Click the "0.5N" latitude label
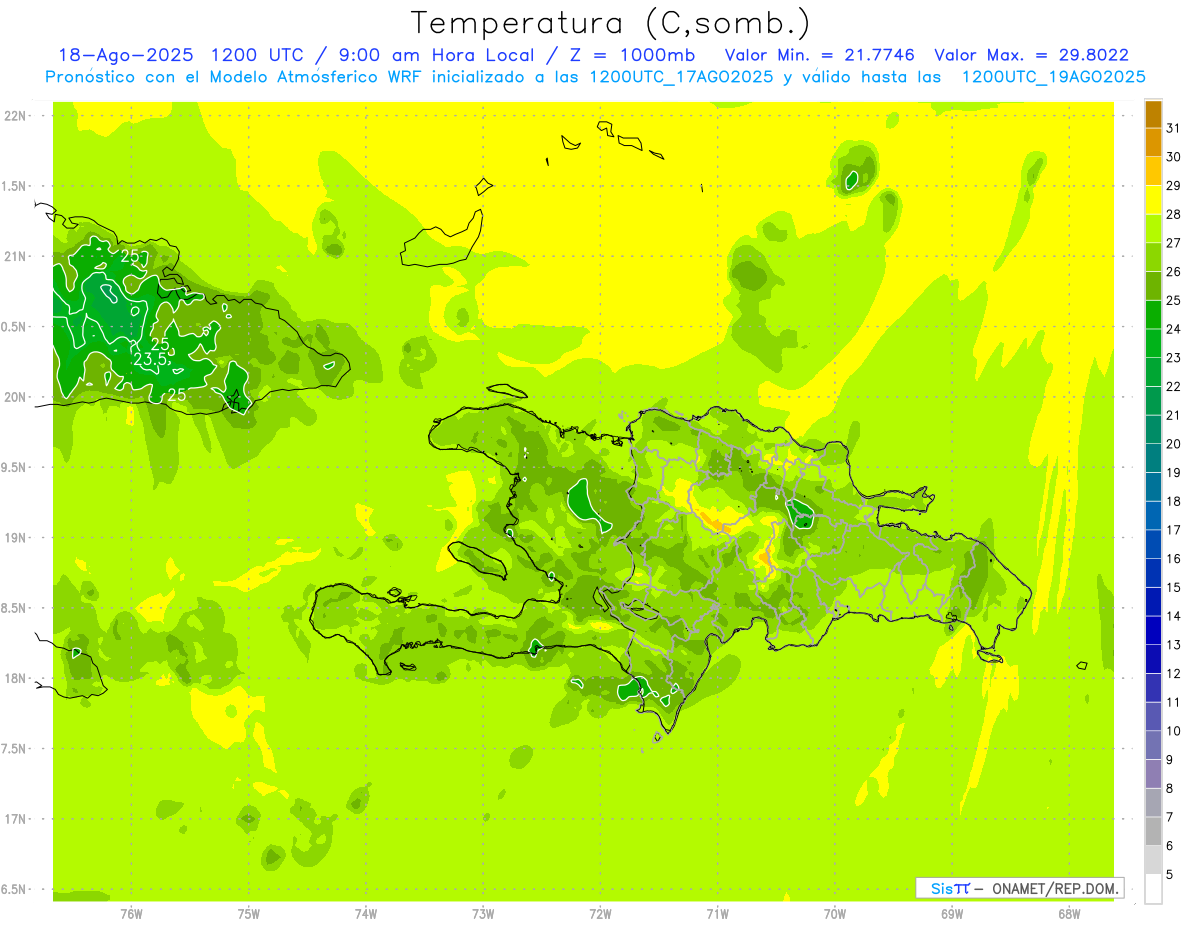This screenshot has height=927, width=1200. coord(14,327)
